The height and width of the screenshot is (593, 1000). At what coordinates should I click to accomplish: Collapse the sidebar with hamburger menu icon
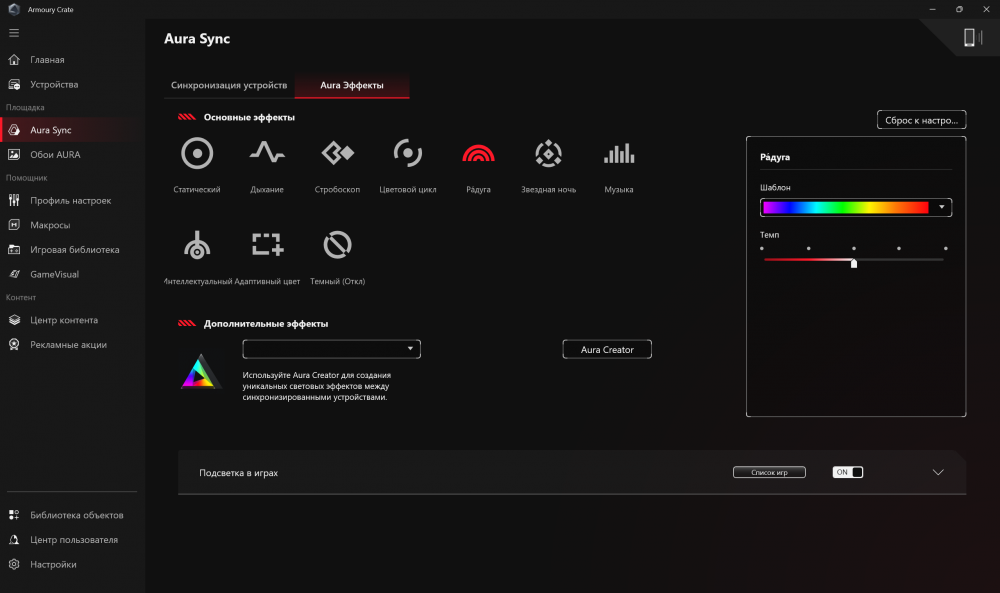click(14, 33)
